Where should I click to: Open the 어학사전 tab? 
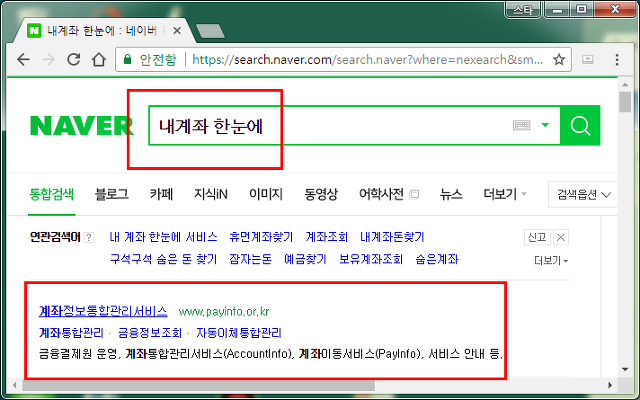tap(381, 194)
